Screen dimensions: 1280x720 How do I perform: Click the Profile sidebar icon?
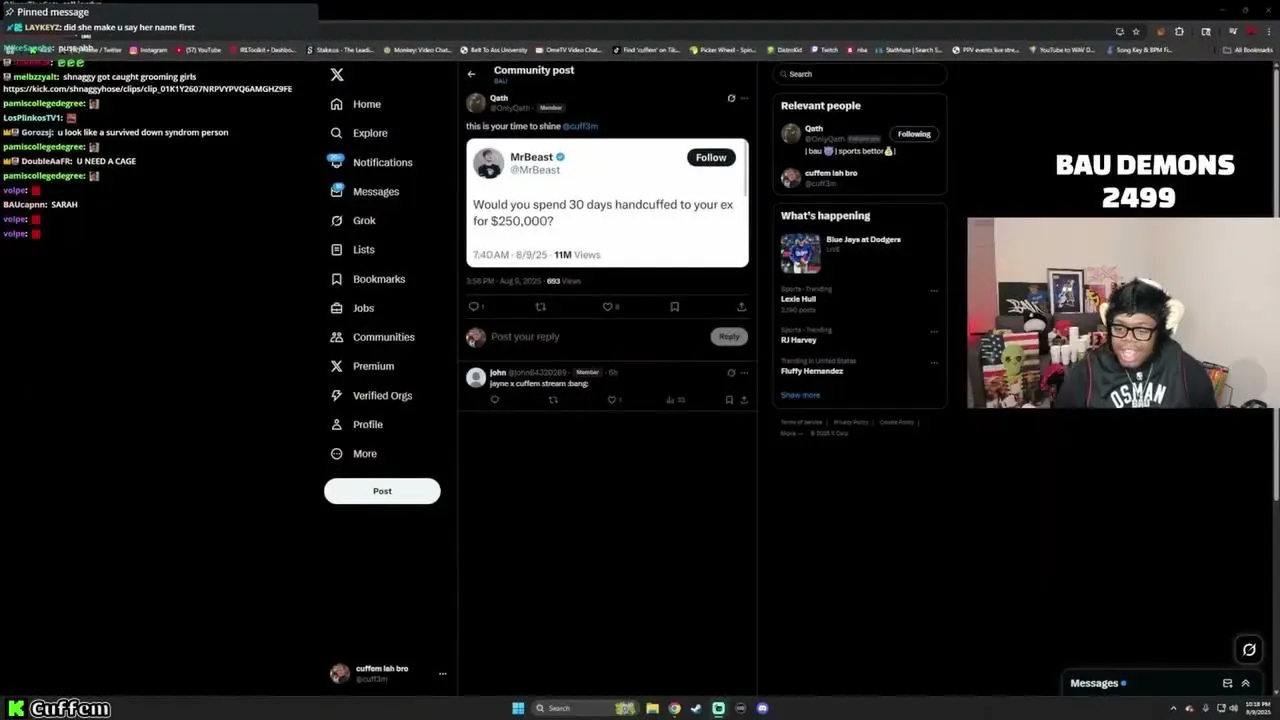point(337,424)
